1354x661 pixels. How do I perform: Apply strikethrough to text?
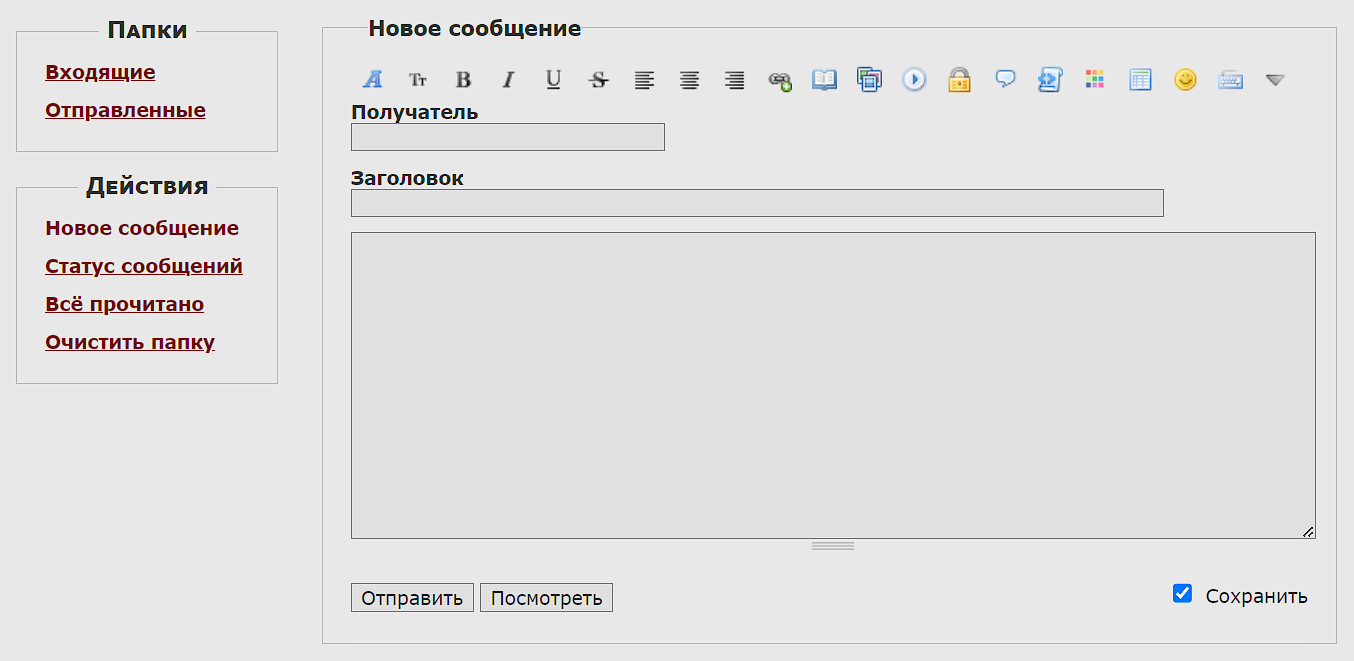[598, 80]
